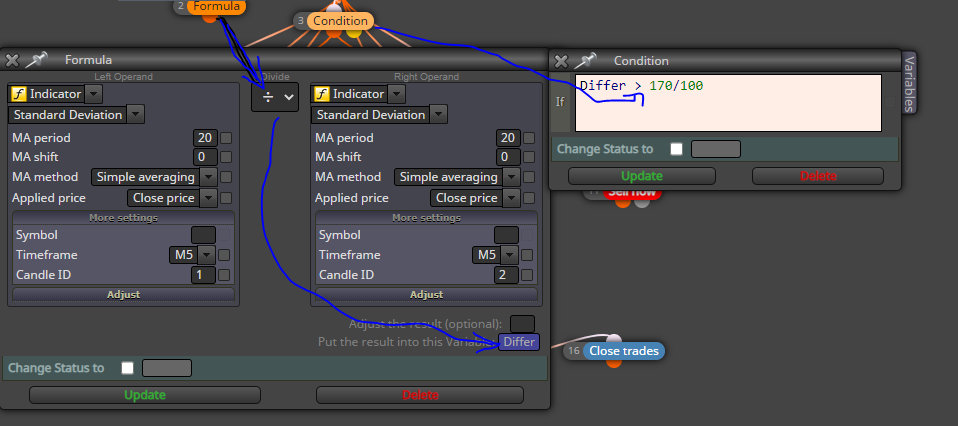This screenshot has height=426, width=958.
Task: Toggle checkbox beside left MA shift
Action: pos(226,157)
